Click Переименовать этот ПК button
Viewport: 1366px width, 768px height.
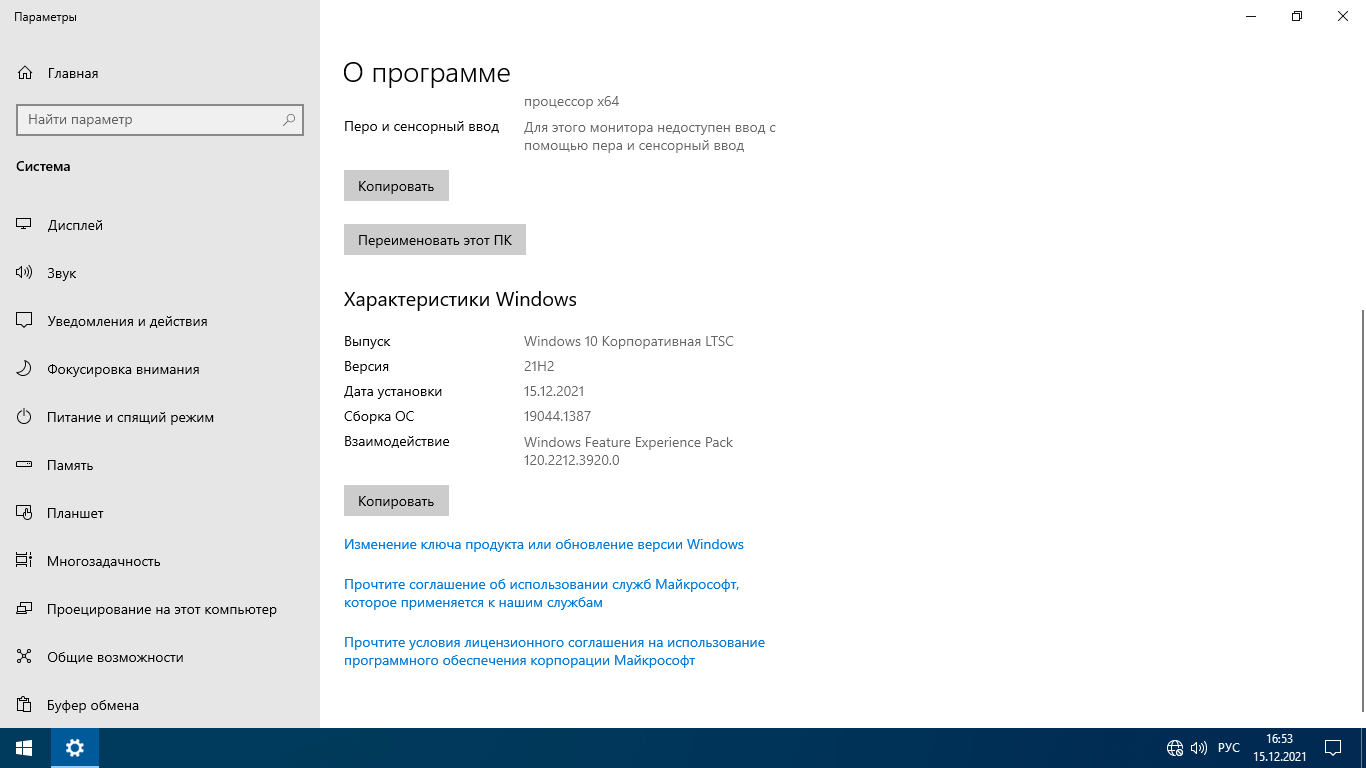pyautogui.click(x=435, y=240)
